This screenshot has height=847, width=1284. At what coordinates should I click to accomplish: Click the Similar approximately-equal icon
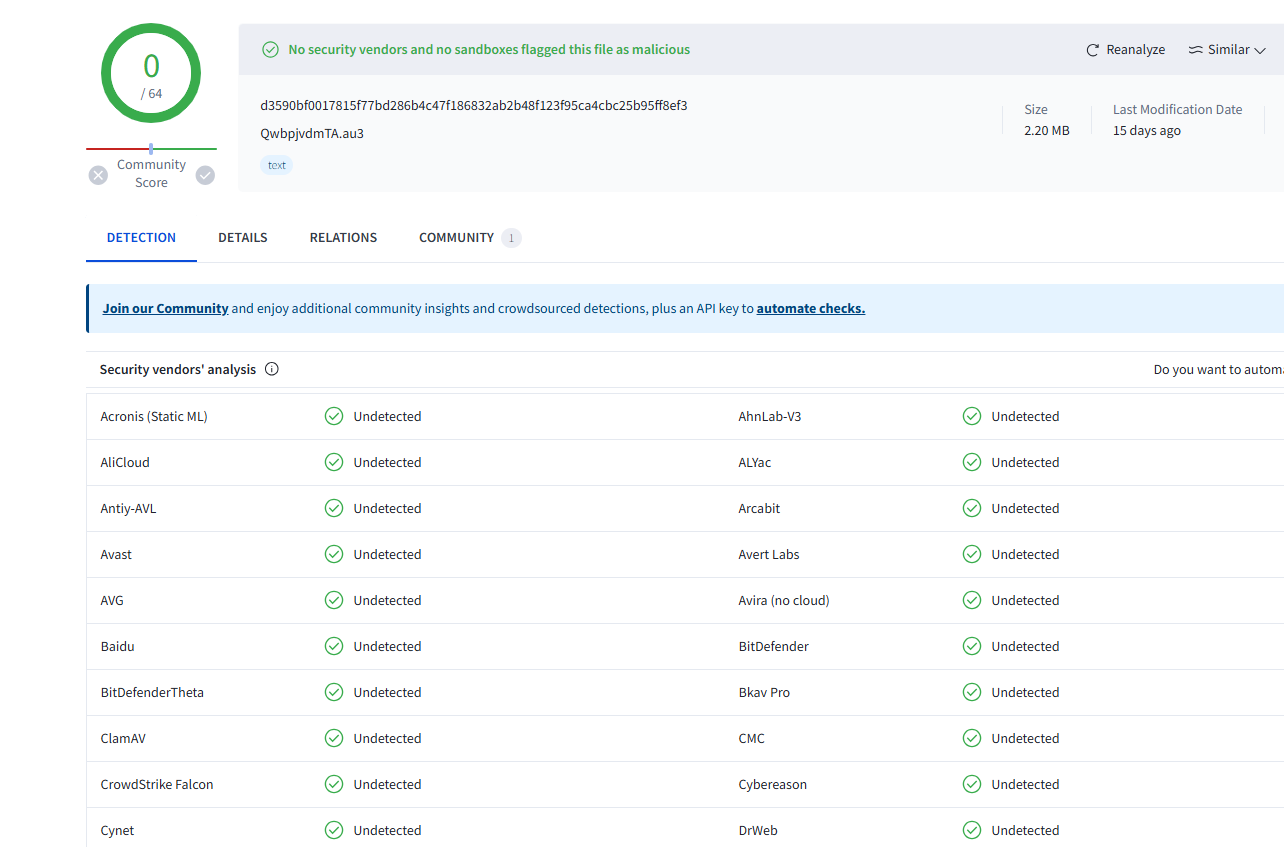point(1195,50)
